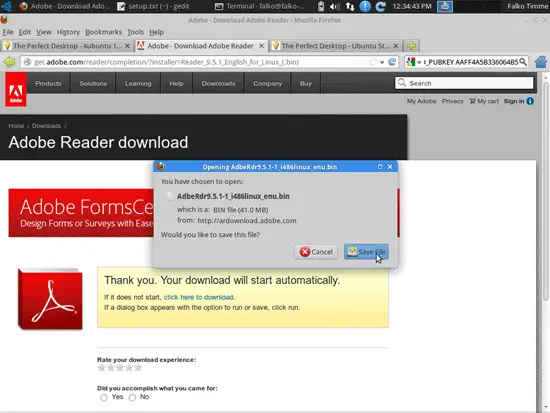Close the Adobe Reader tab

click(261, 46)
